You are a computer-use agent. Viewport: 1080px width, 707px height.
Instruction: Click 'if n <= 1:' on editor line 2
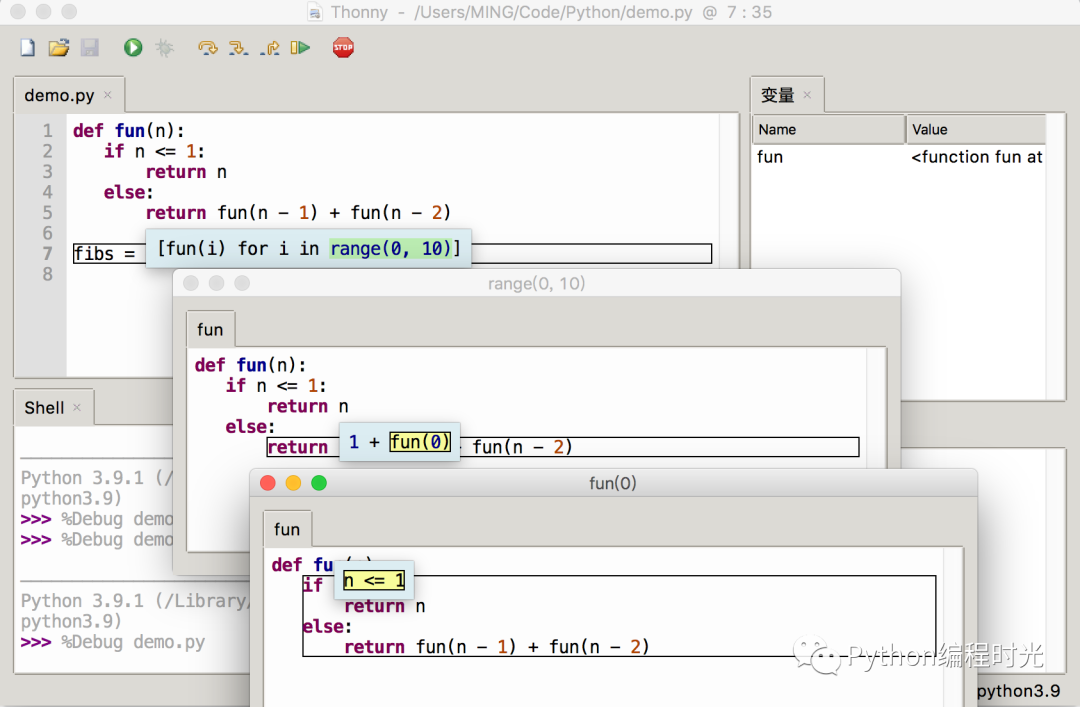[x=154, y=152]
